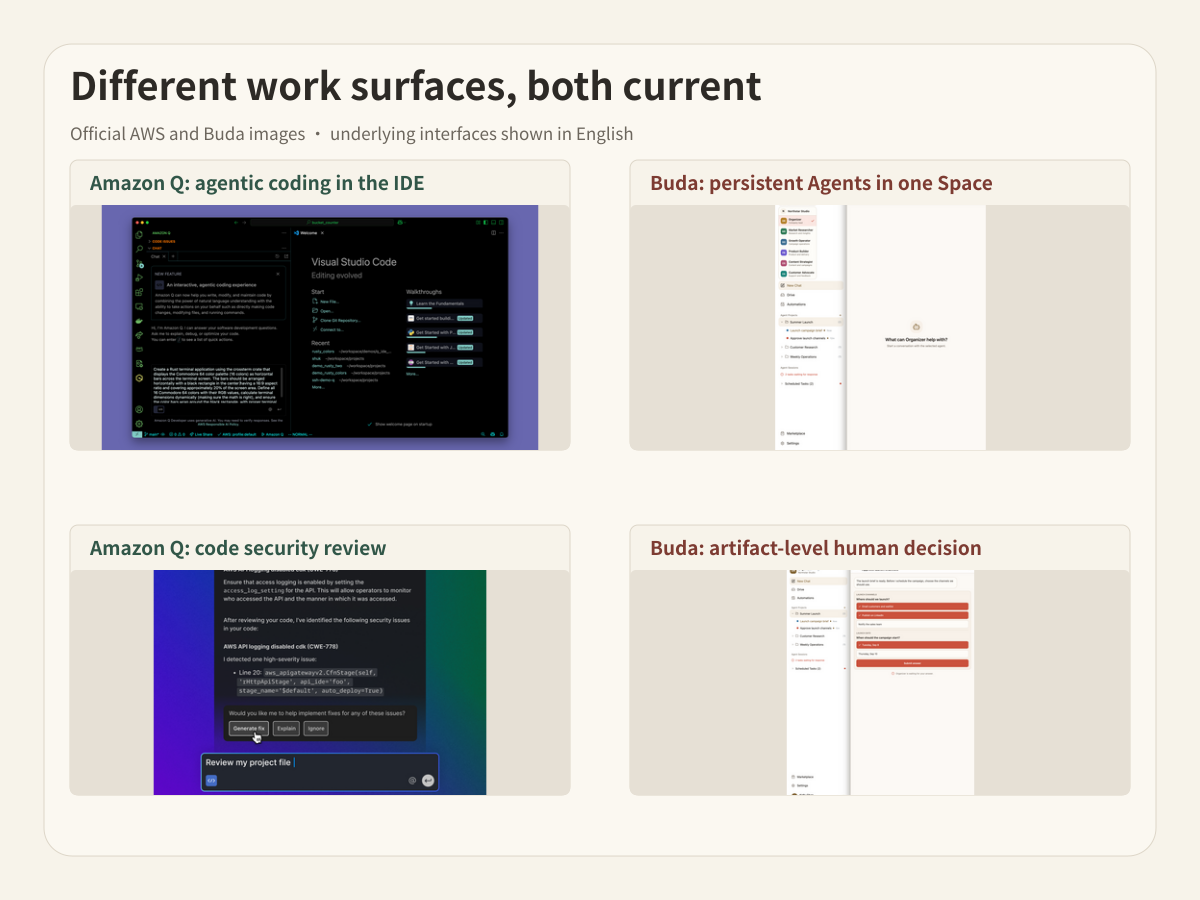Select Growth Operator agent in persistent Agents panel
Image resolution: width=1200 pixels, height=900 pixels.
click(x=797, y=241)
